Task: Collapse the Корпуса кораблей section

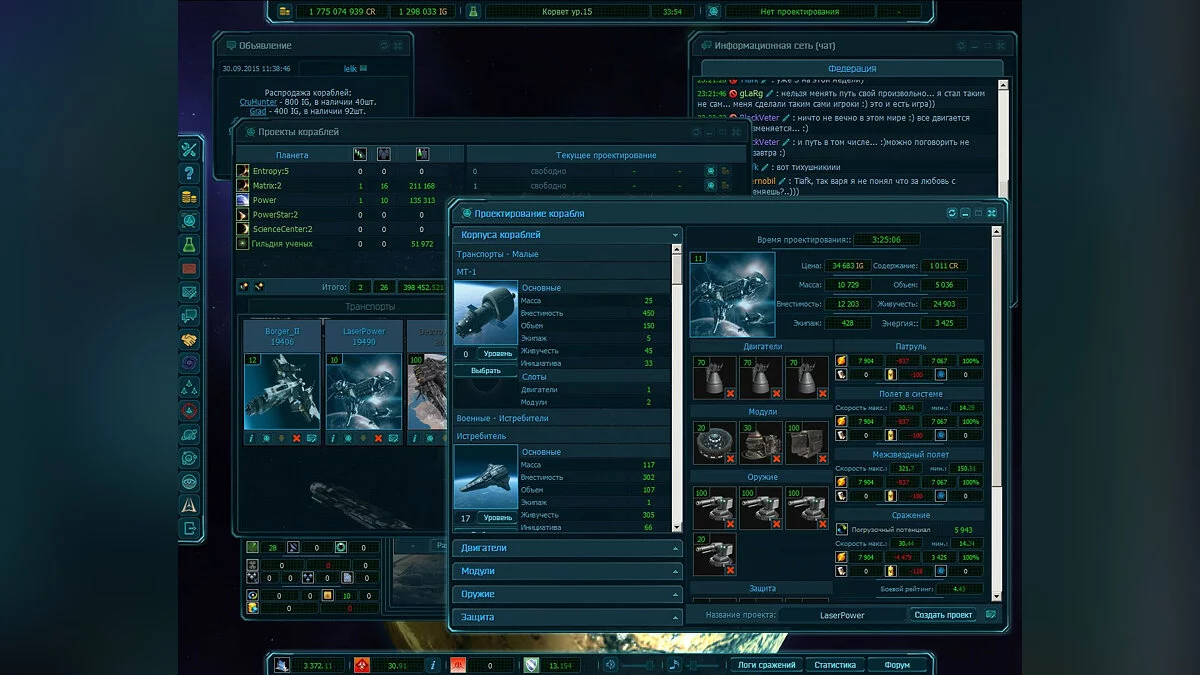Action: (x=568, y=235)
